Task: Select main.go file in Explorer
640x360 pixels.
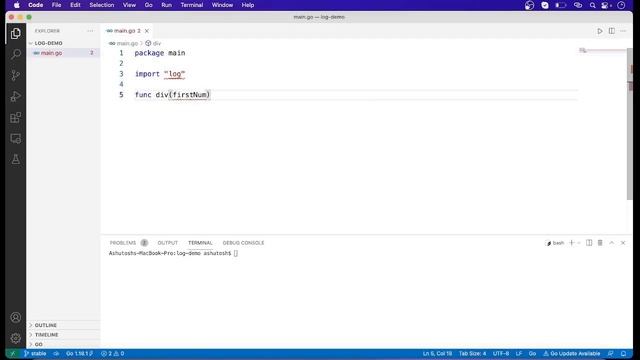Action: [63, 53]
